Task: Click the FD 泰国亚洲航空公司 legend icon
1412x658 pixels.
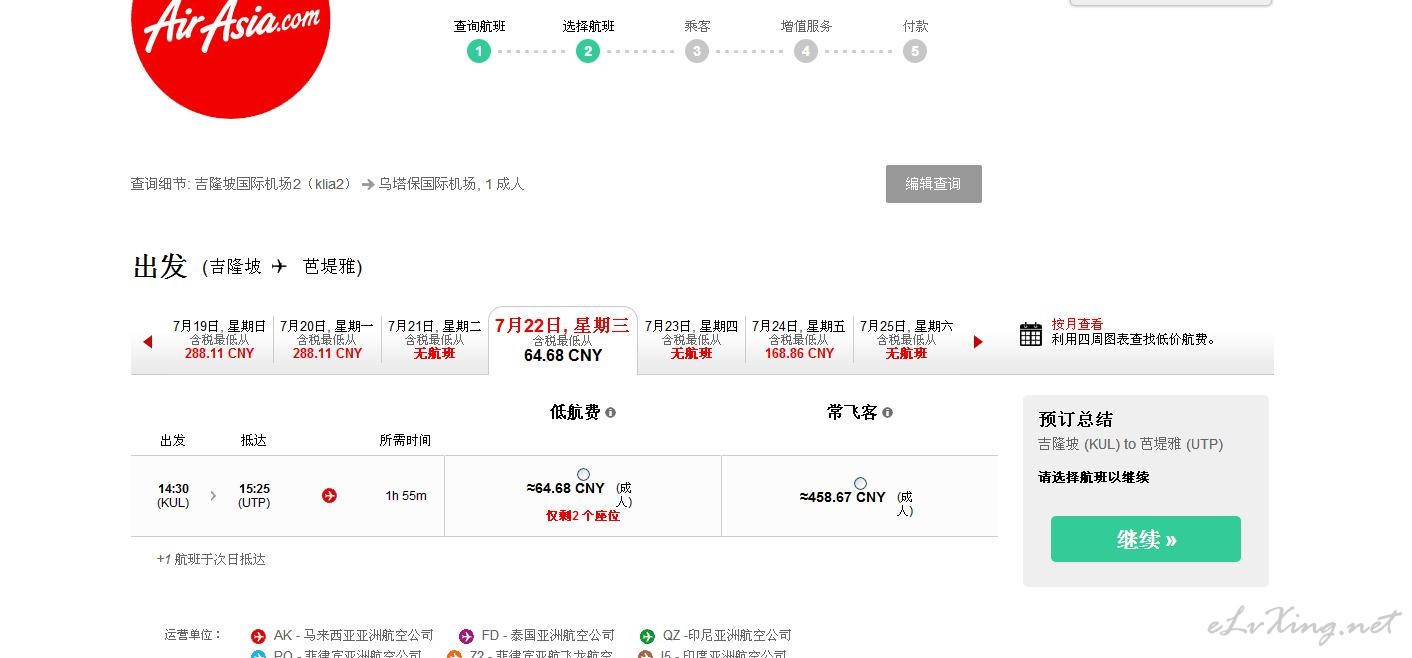Action: point(466,636)
